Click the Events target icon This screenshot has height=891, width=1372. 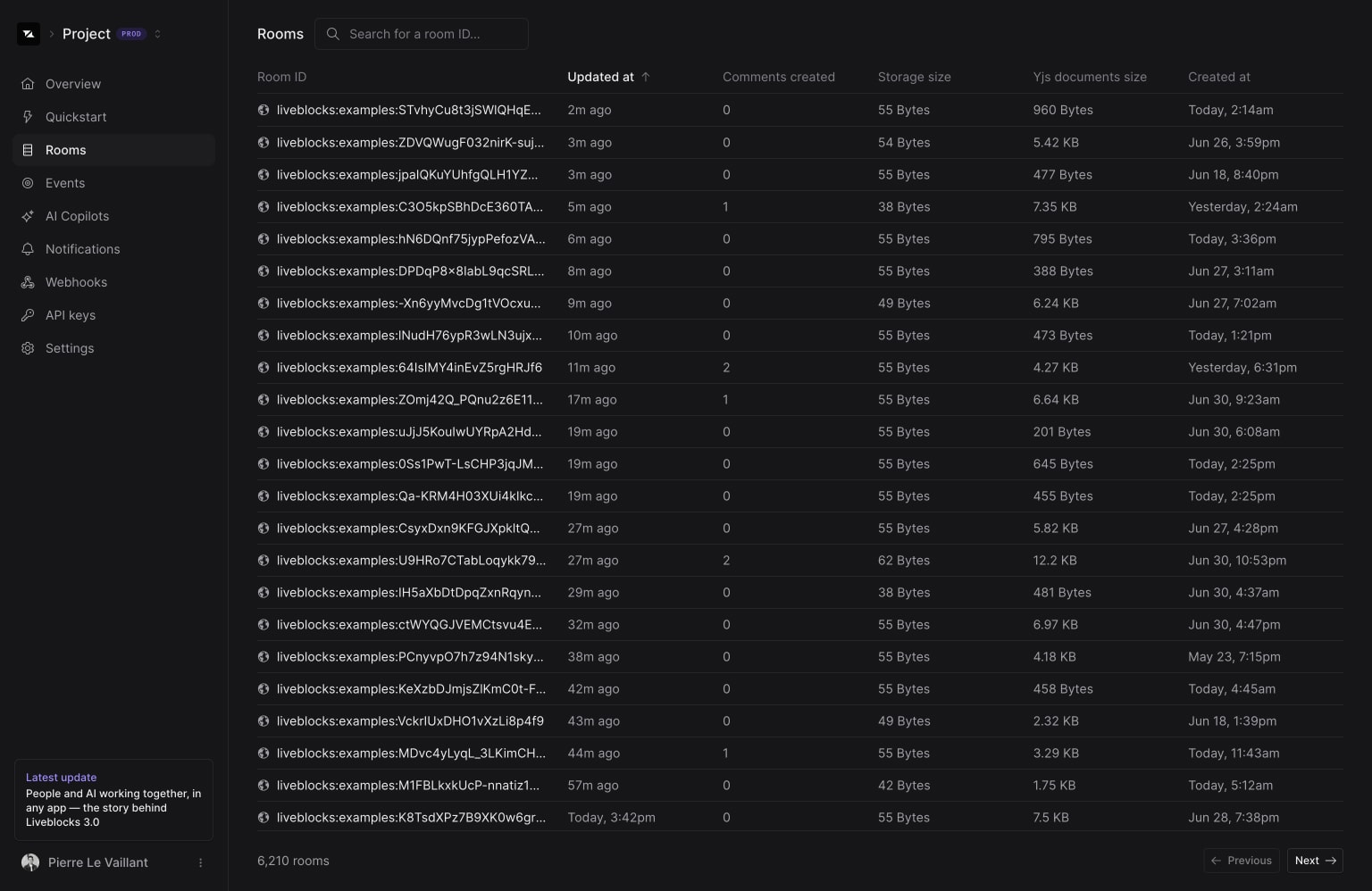pos(28,183)
